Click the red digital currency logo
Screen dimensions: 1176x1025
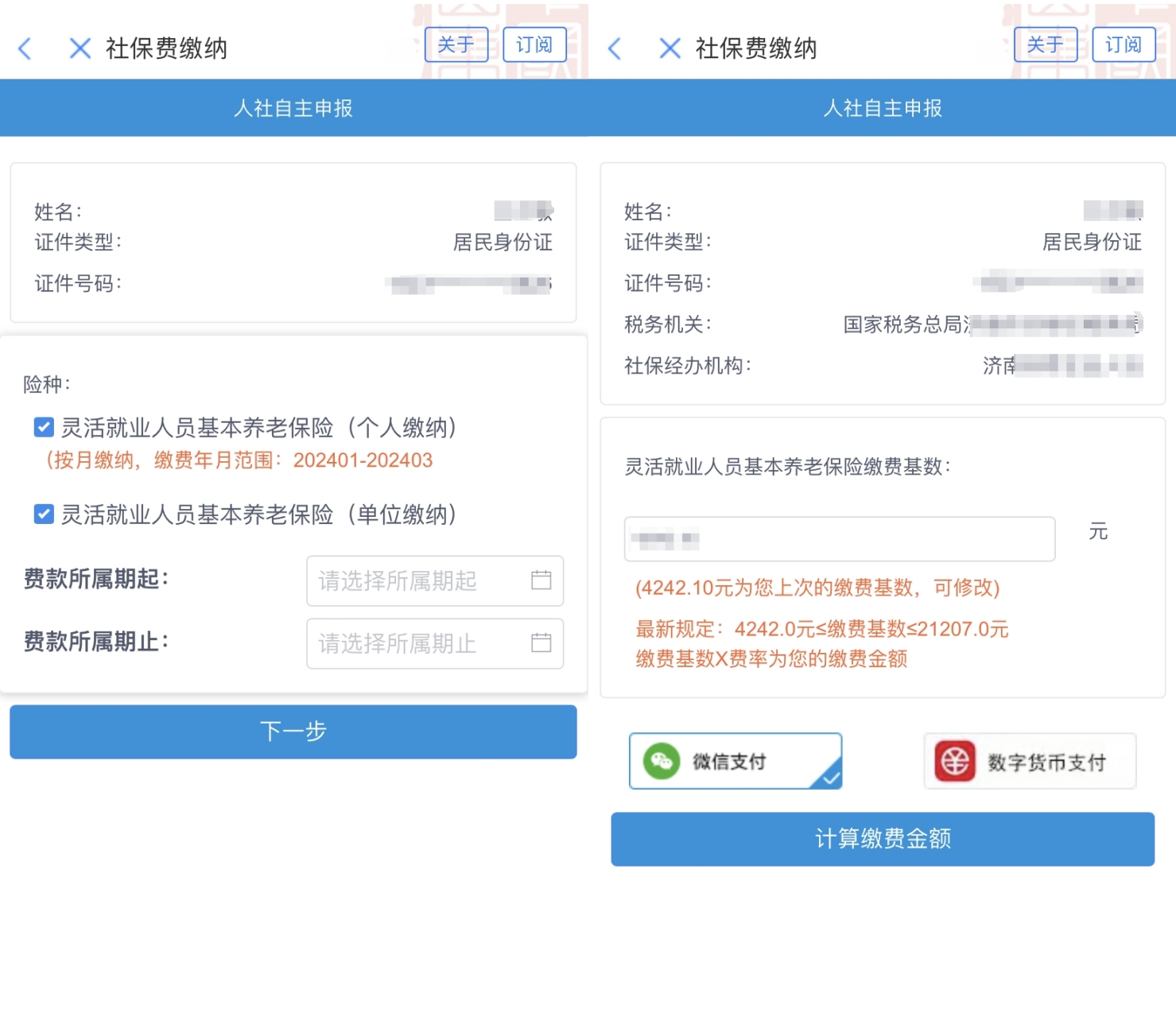[955, 762]
